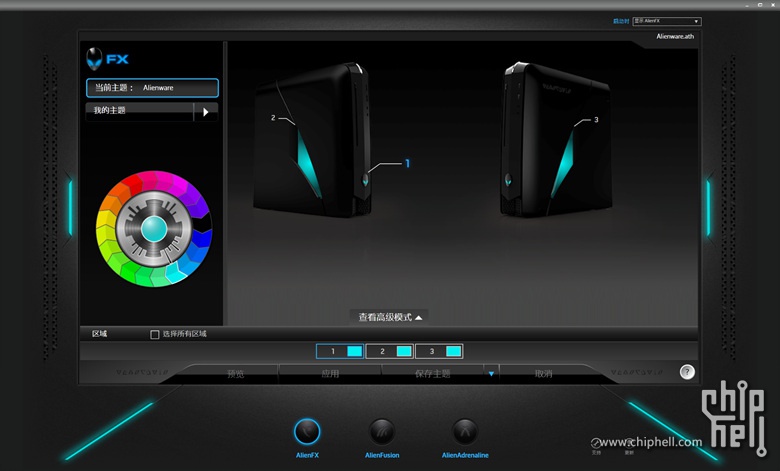This screenshot has height=471, width=780.
Task: Click zone 2's cyan color swatch
Action: coord(404,351)
